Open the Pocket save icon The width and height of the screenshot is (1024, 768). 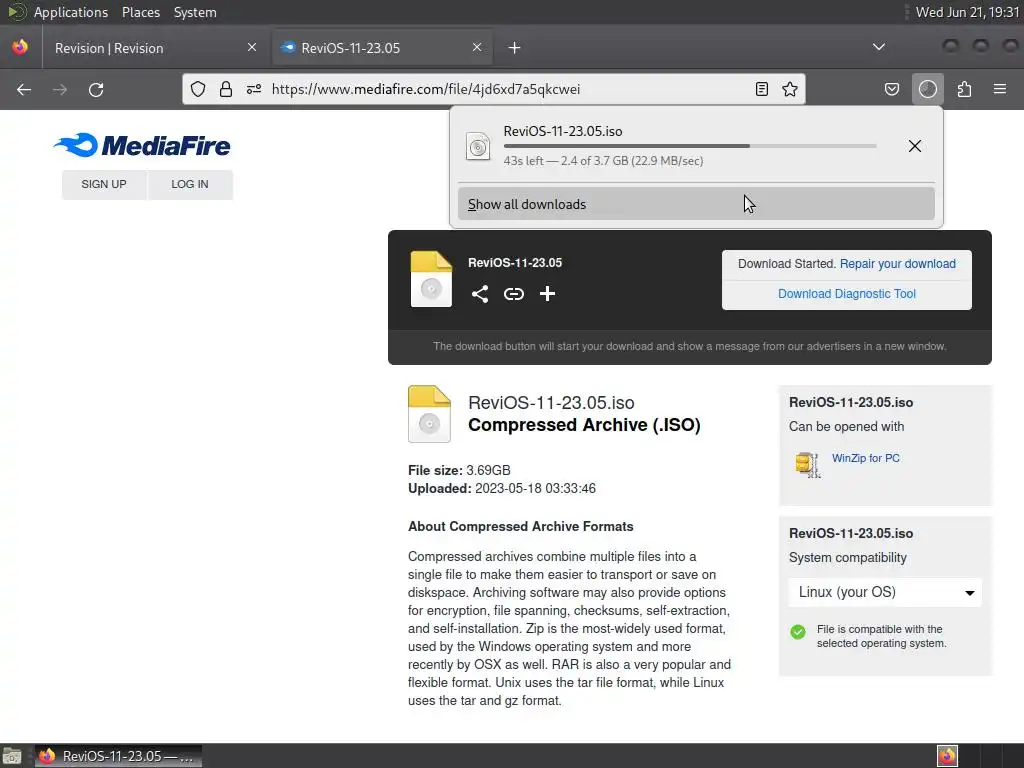pos(891,89)
